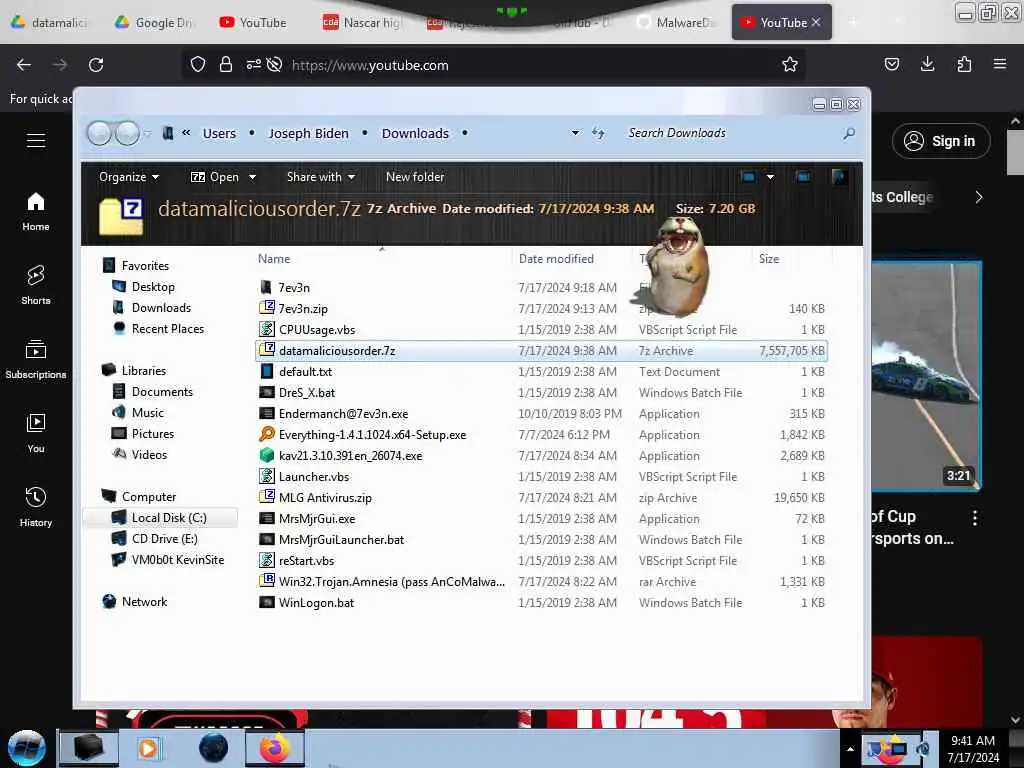This screenshot has height=768, width=1024.
Task: Open the video options three-dot menu
Action: (x=974, y=518)
